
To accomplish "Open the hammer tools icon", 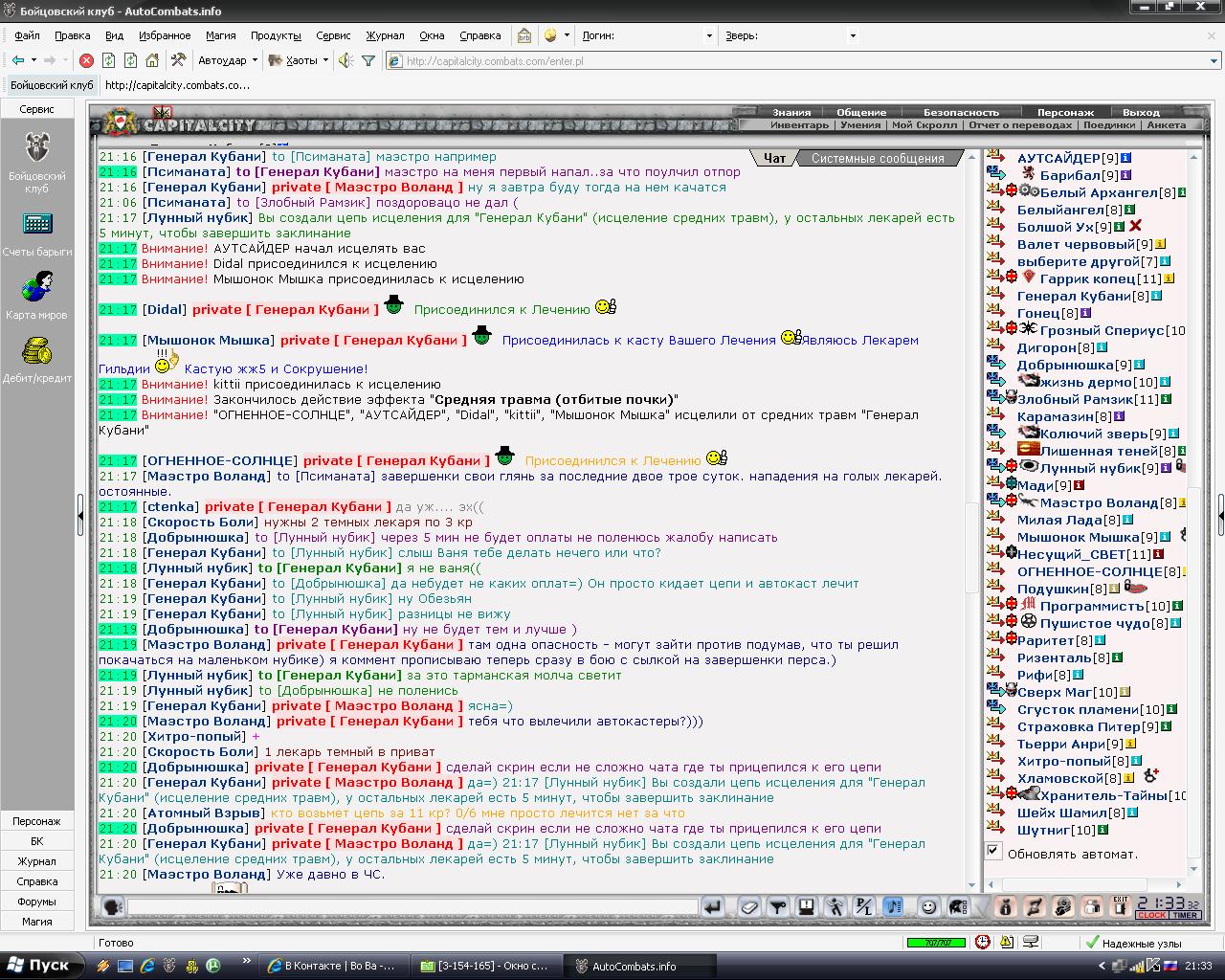I will point(178,60).
